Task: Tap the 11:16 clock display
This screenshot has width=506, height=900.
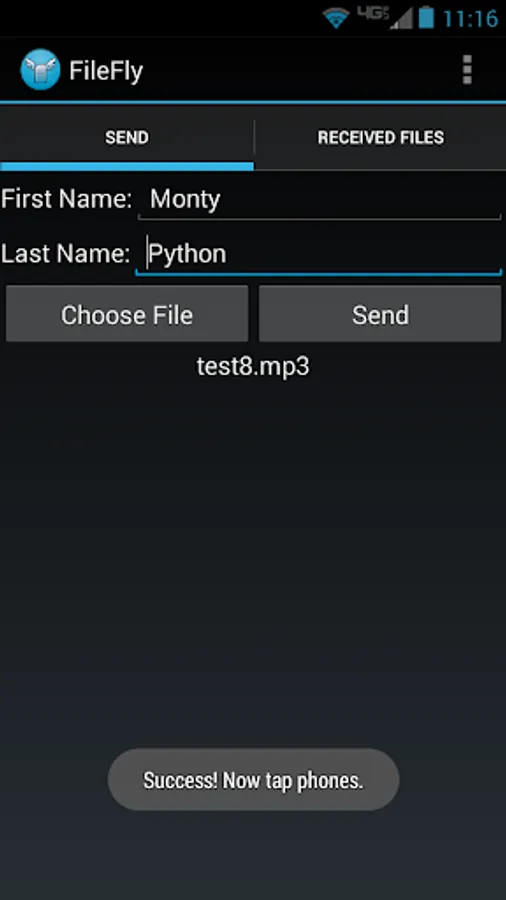Action: point(470,18)
